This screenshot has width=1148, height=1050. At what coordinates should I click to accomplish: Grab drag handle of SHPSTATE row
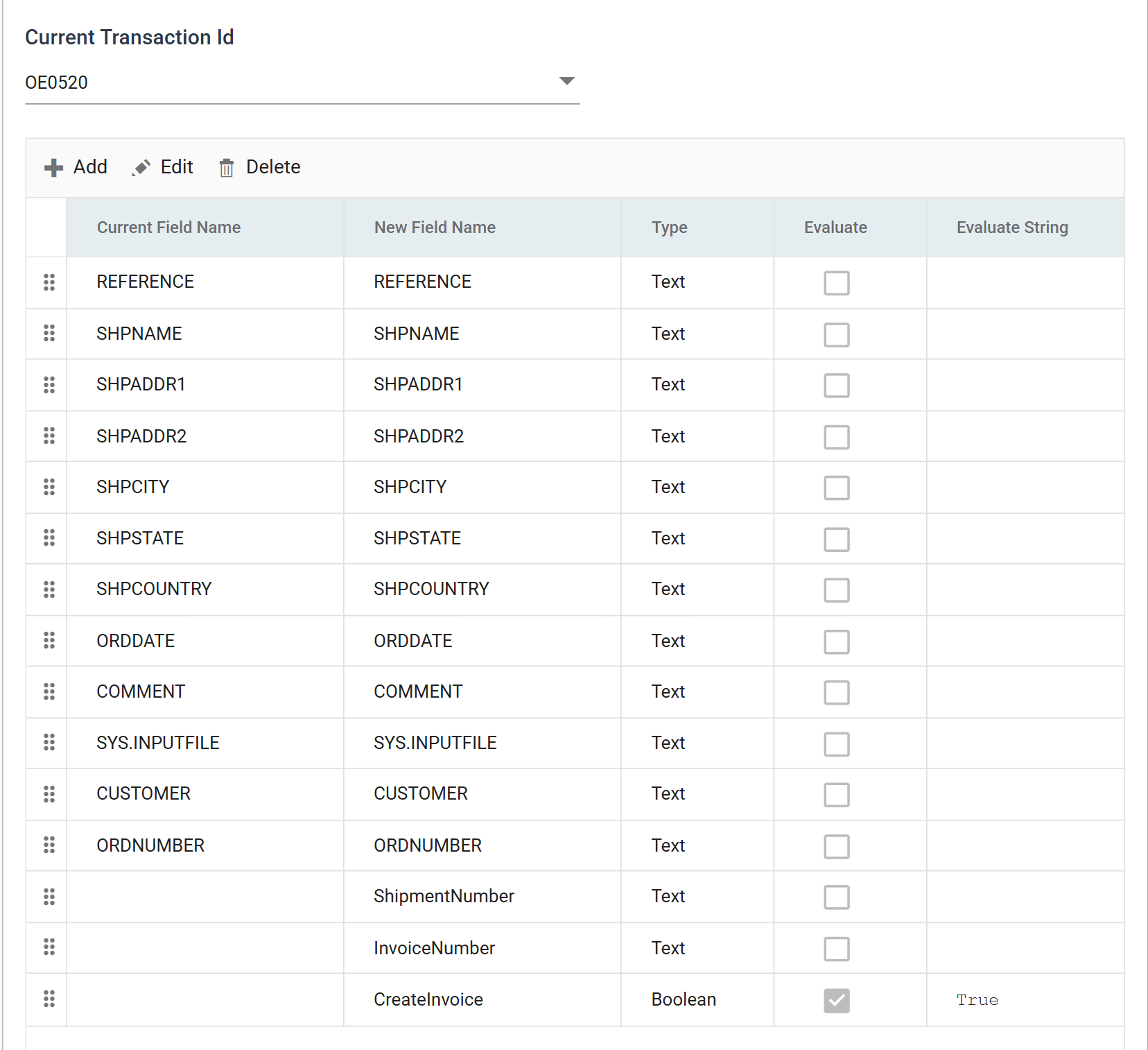(x=49, y=537)
